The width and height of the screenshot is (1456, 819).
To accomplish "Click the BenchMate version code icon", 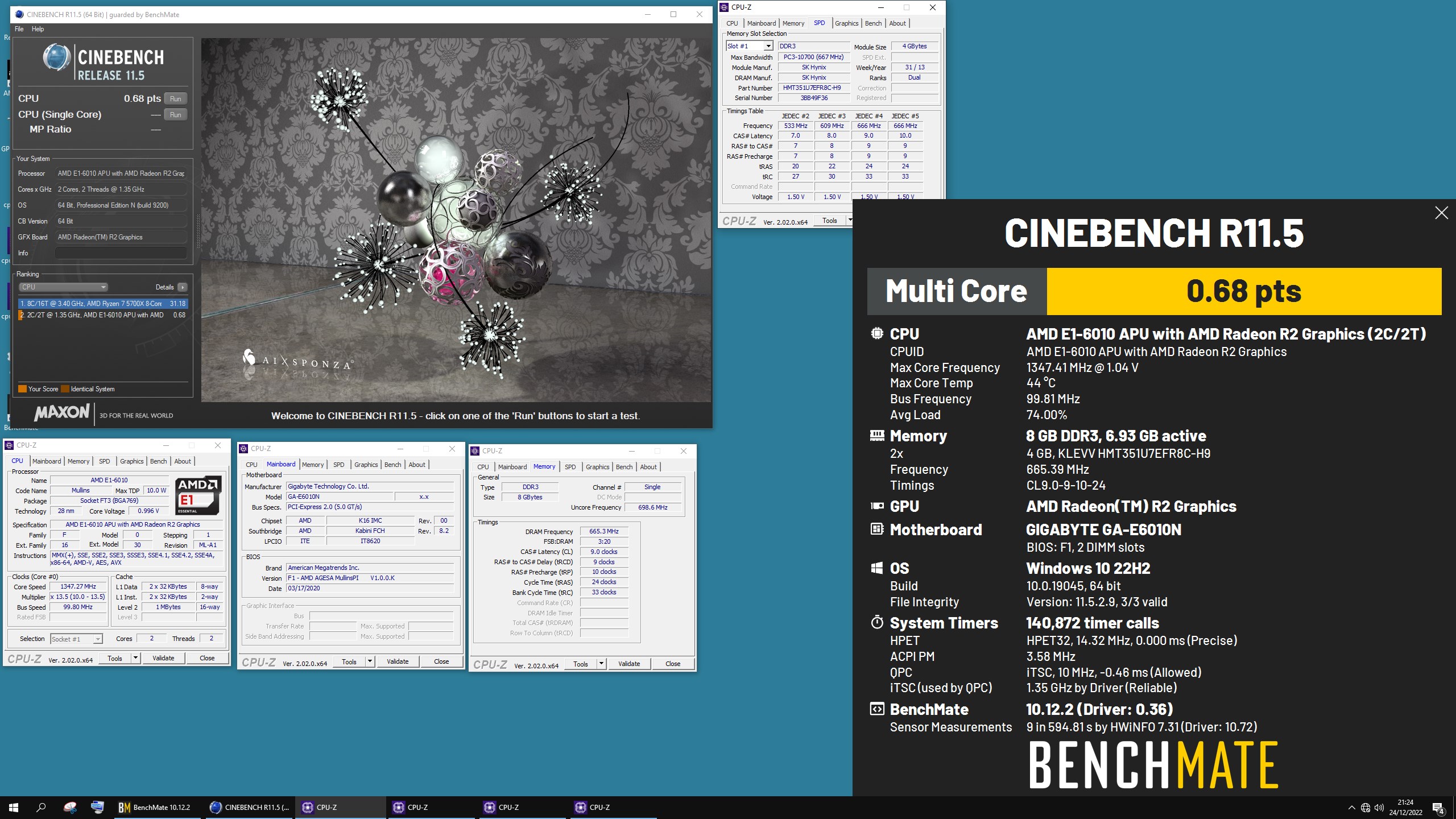I will [x=877, y=709].
